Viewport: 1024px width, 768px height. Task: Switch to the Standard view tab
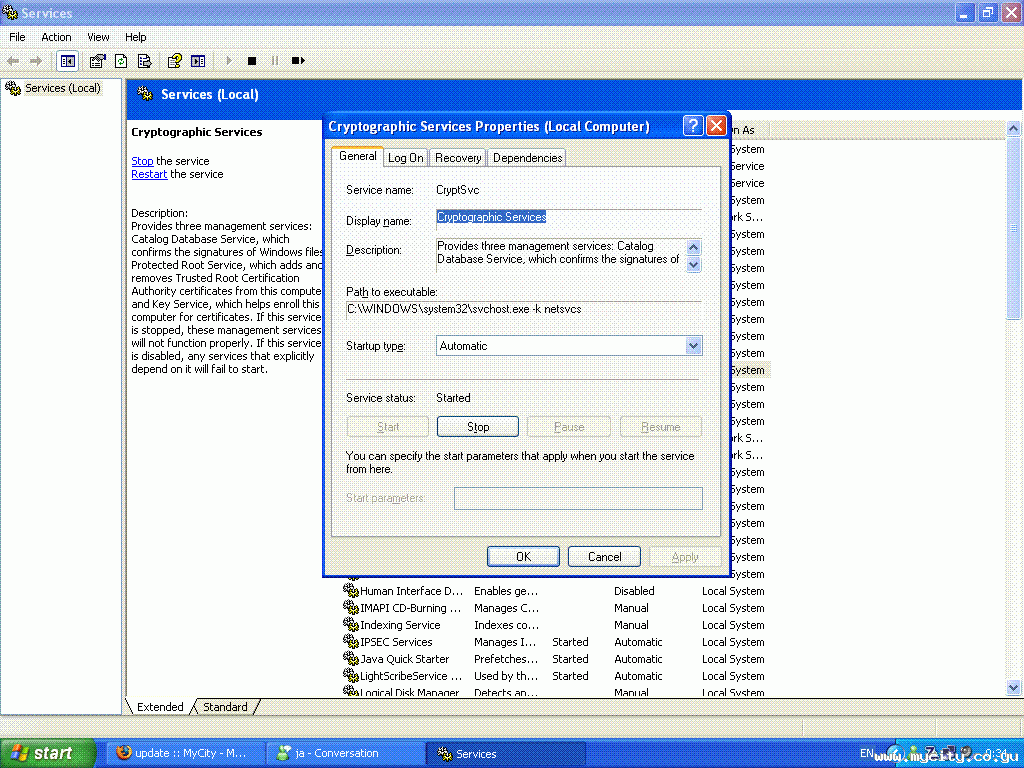point(225,707)
